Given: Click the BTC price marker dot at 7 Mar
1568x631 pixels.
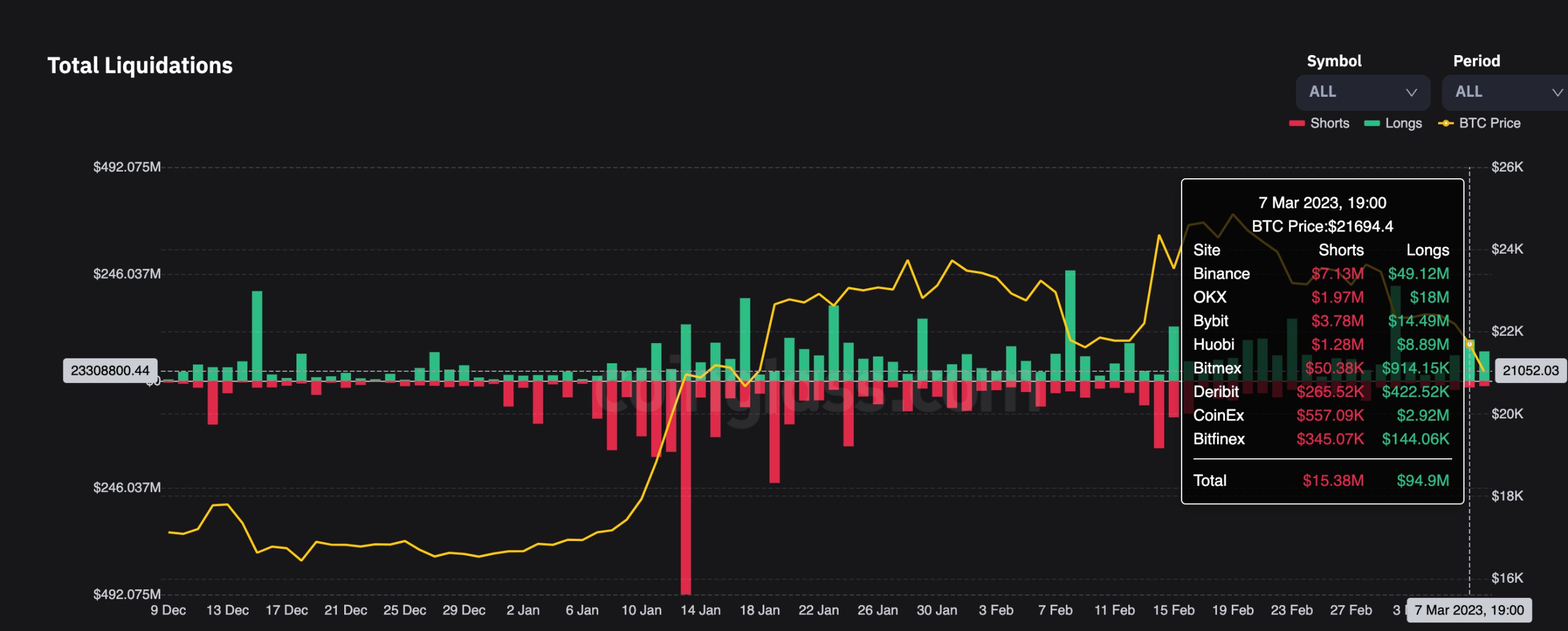Looking at the screenshot, I should pyautogui.click(x=1469, y=344).
